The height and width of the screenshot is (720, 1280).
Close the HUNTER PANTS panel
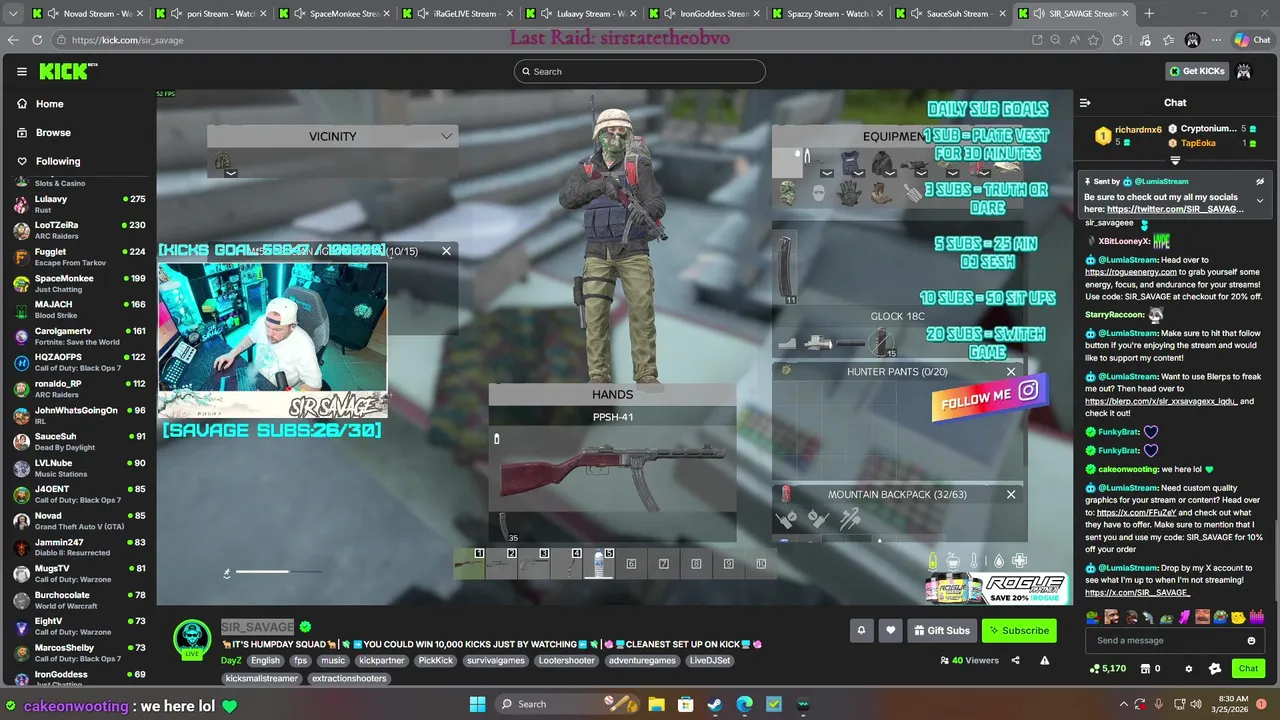click(x=1011, y=372)
